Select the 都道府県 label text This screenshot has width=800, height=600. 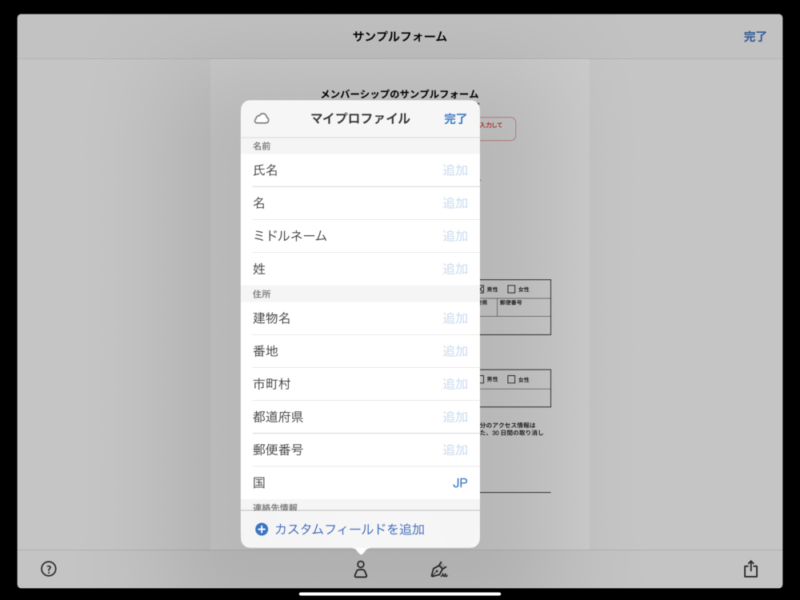click(x=278, y=417)
